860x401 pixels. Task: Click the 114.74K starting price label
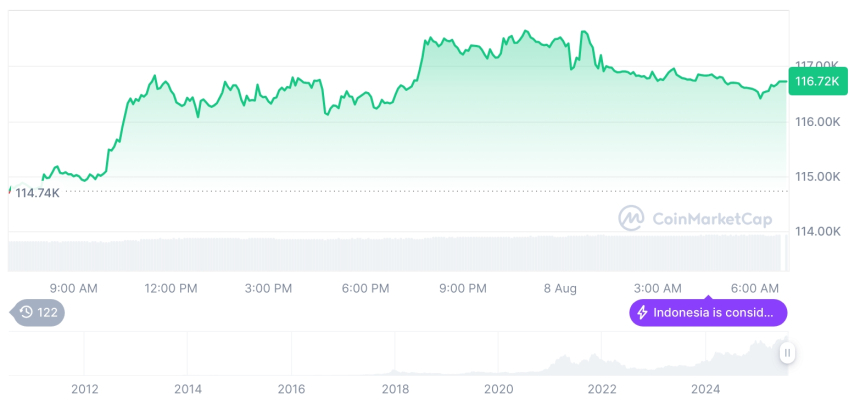point(37,192)
